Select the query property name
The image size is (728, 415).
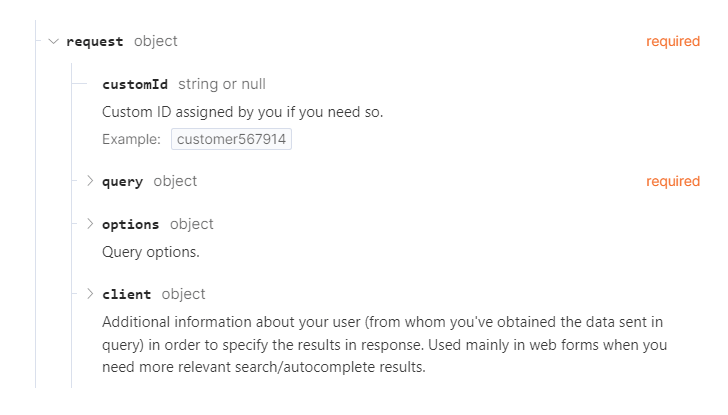[x=122, y=182]
